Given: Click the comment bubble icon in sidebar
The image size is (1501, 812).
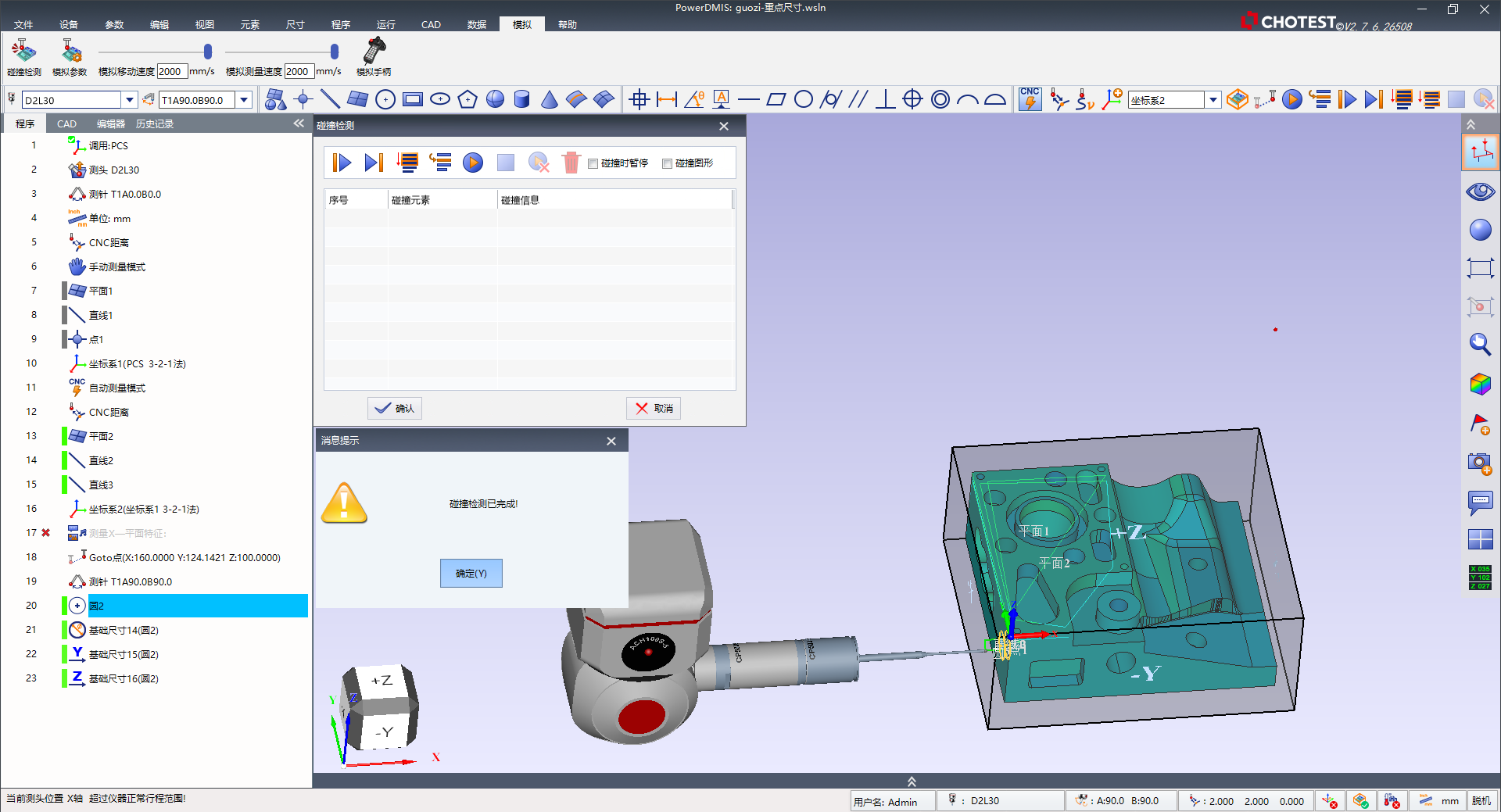Looking at the screenshot, I should click(x=1480, y=503).
